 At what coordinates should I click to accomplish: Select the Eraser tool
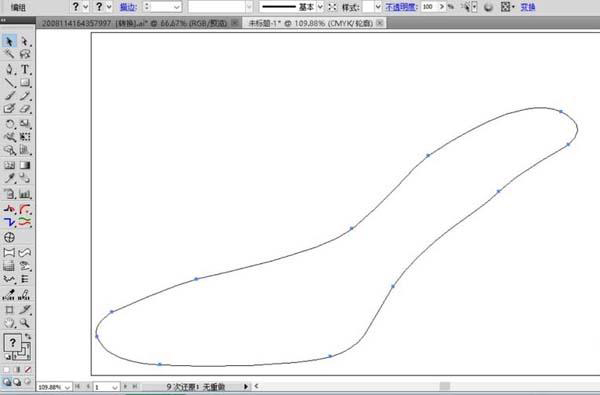(25, 109)
